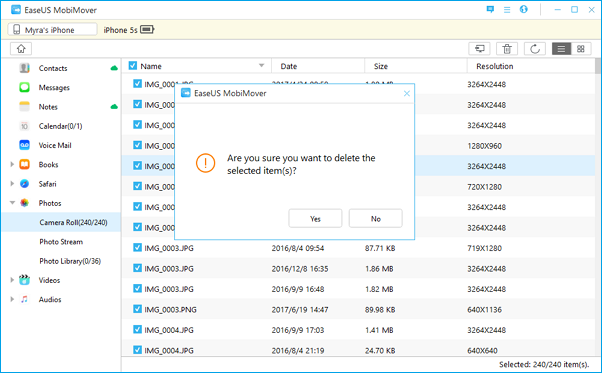This screenshot has width=602, height=373.
Task: Select the Videos clapperboard icon
Action: tap(25, 280)
